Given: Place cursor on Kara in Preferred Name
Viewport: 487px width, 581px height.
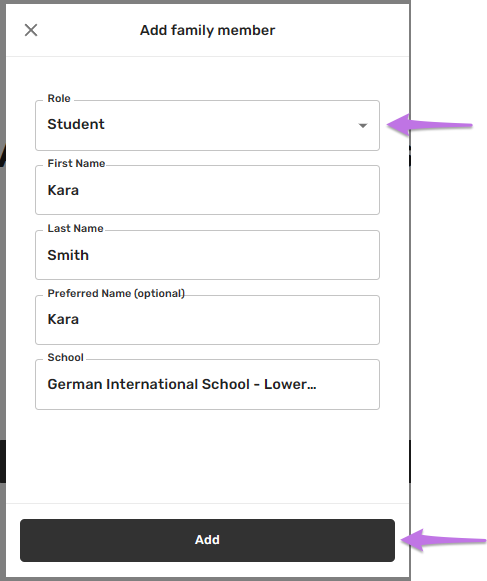Looking at the screenshot, I should 63,319.
